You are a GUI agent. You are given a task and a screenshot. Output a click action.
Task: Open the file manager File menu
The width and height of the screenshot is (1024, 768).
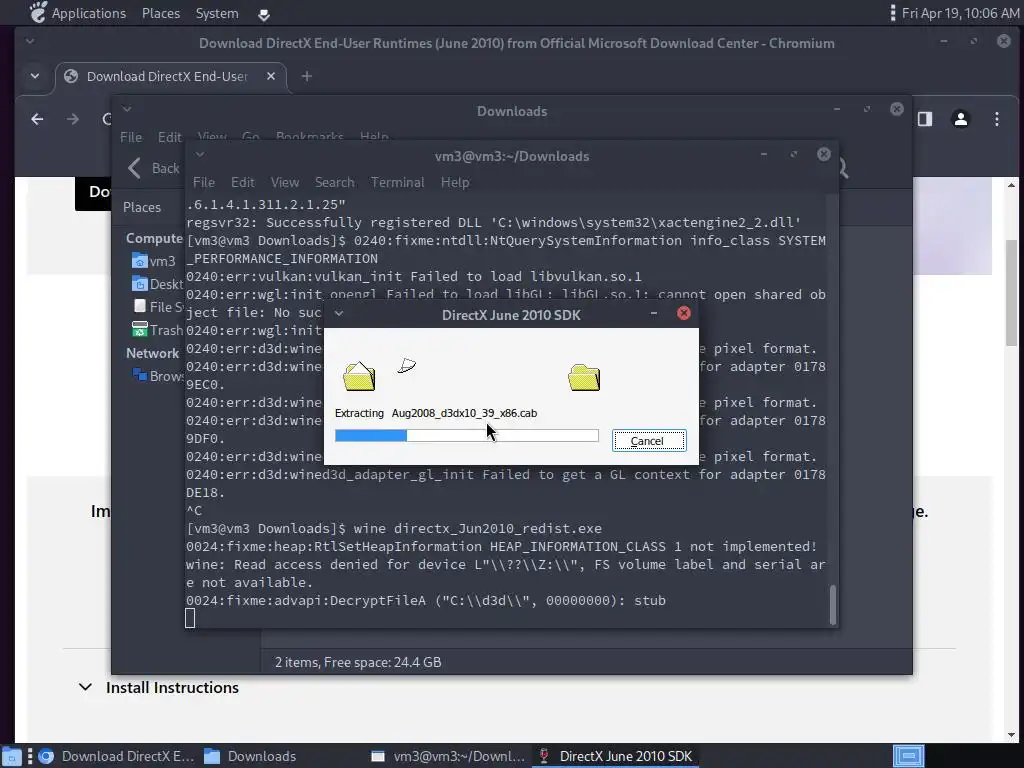point(131,137)
